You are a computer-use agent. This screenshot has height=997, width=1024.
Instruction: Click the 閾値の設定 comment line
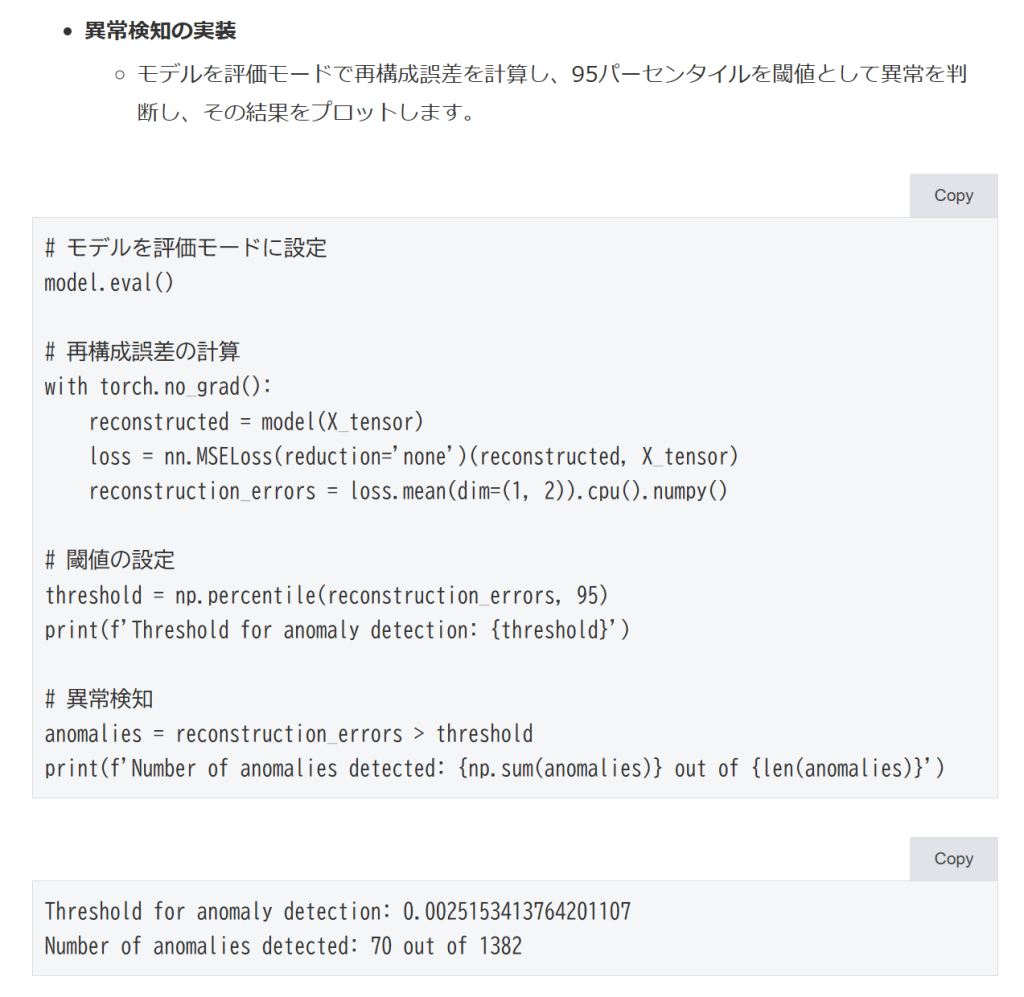click(110, 560)
